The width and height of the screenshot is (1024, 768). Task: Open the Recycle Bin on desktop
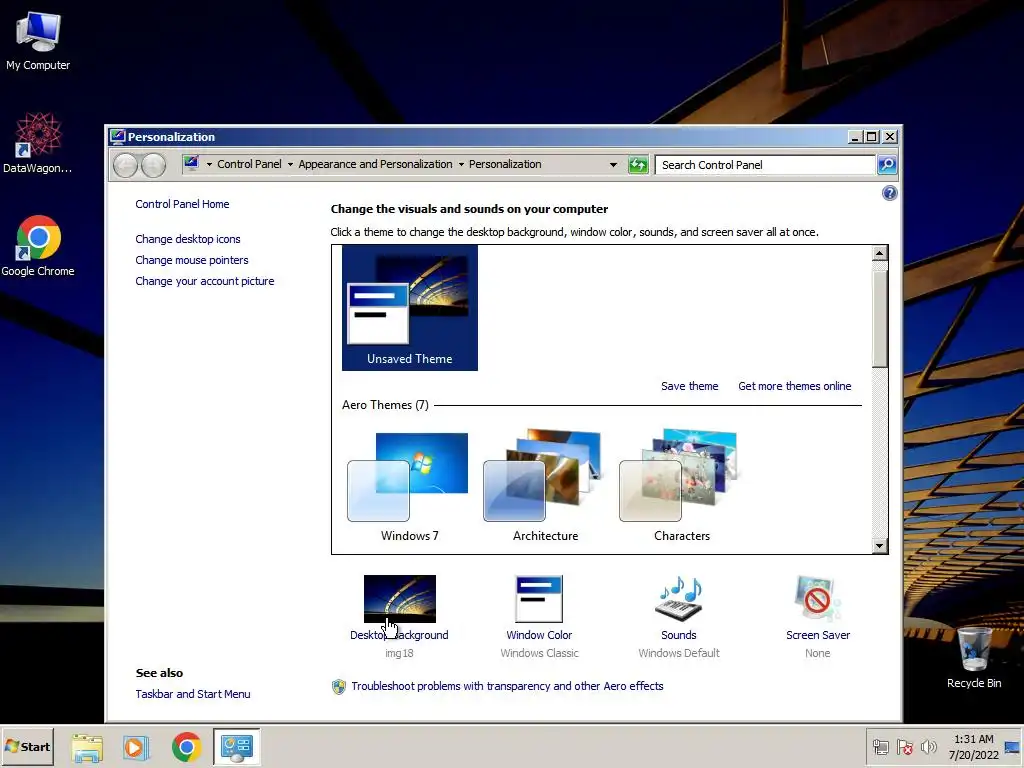pyautogui.click(x=974, y=657)
